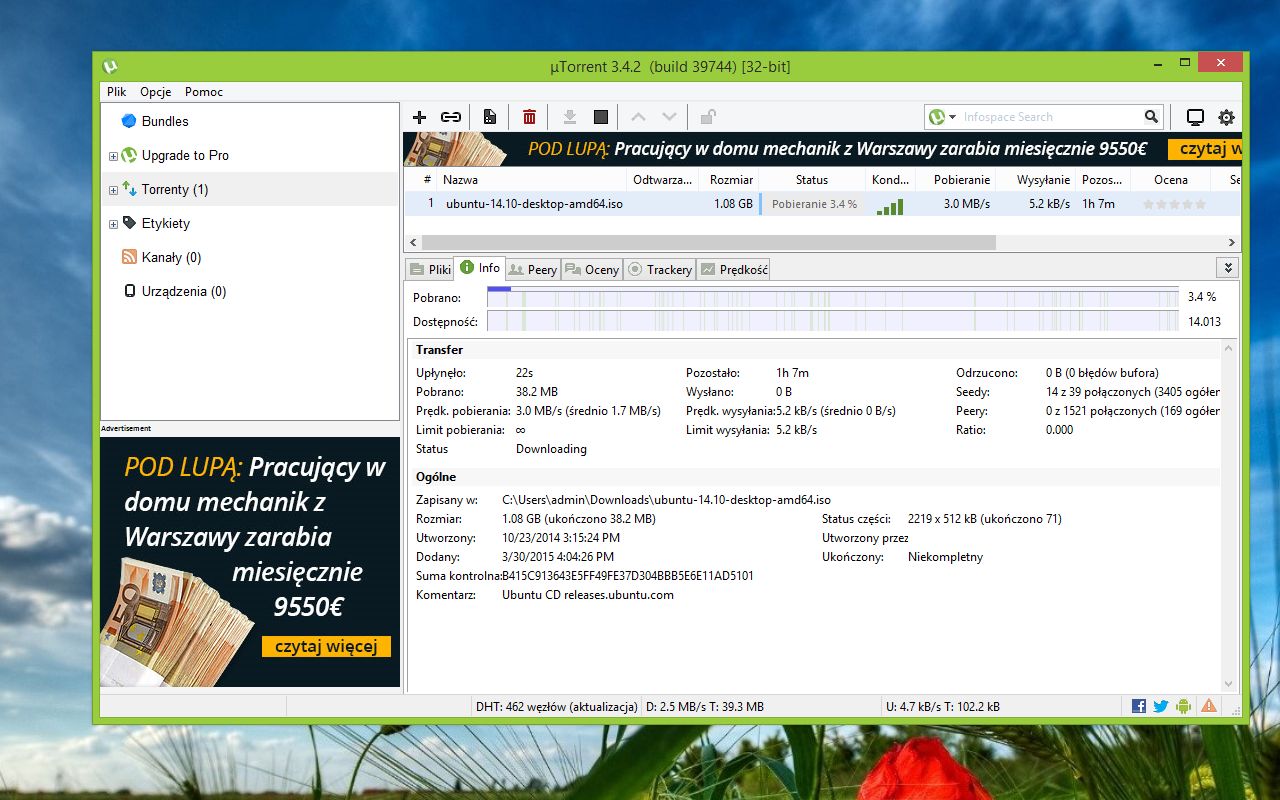Select Kanały (0) in the sidebar
The width and height of the screenshot is (1280, 800).
[250, 257]
